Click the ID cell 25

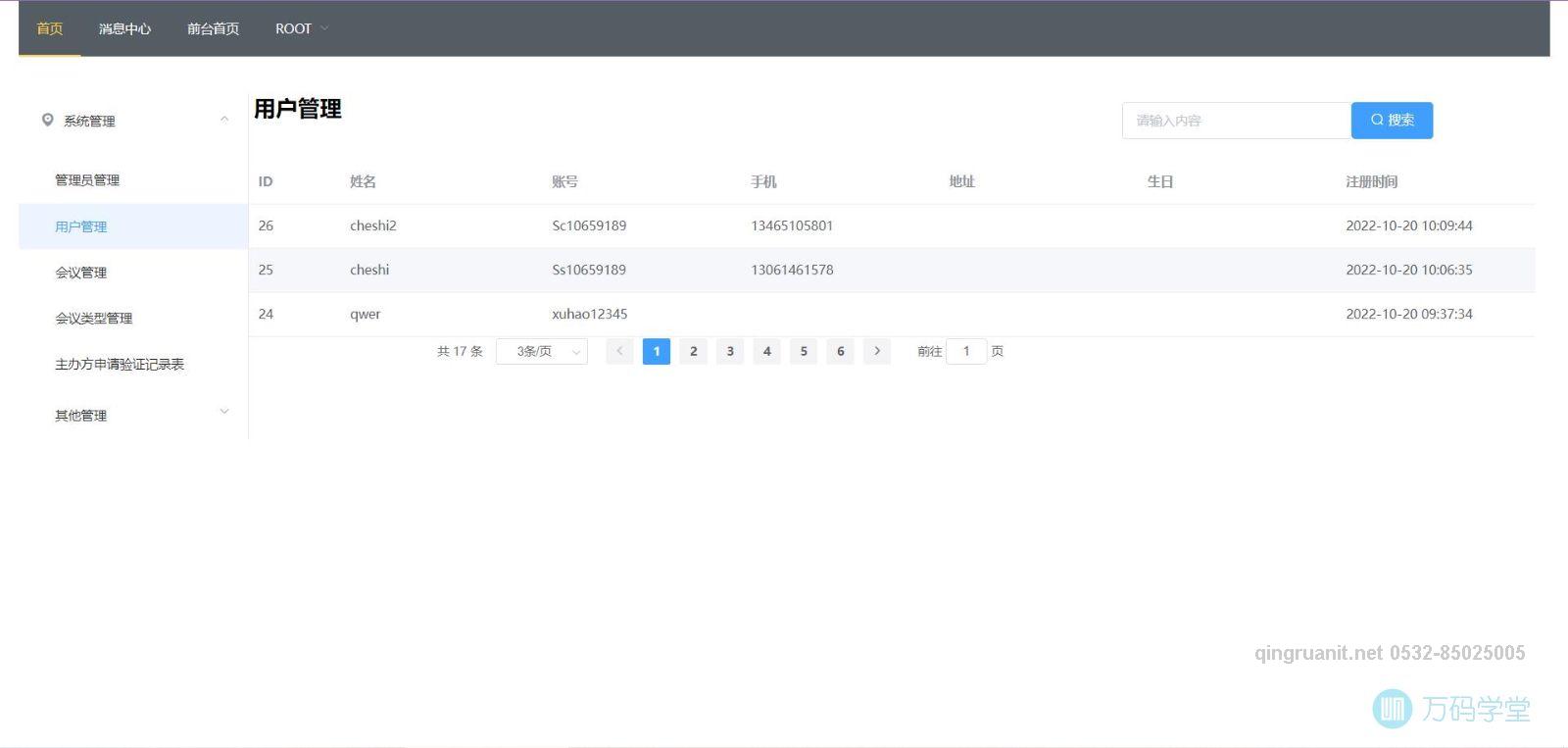[x=266, y=270]
